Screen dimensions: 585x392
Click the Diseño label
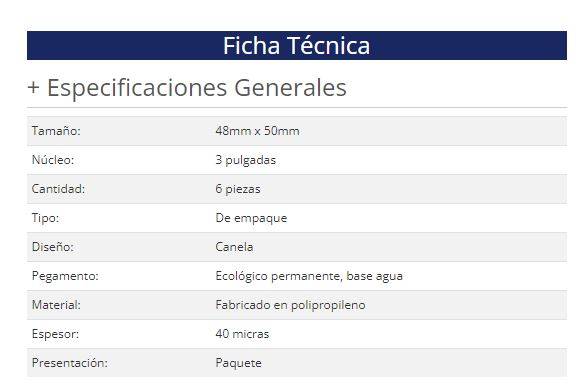[x=53, y=247]
